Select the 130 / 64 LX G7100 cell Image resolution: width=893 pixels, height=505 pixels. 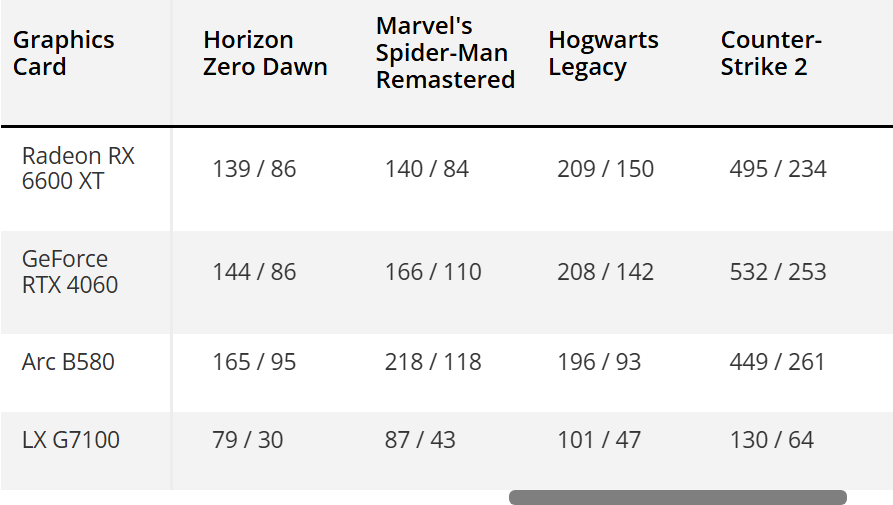point(772,440)
